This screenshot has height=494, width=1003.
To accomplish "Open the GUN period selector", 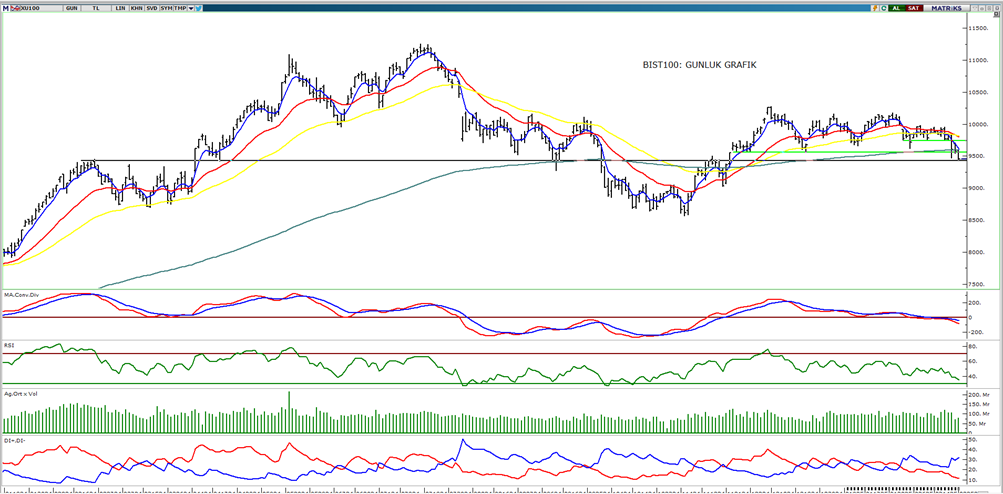I will [x=72, y=8].
